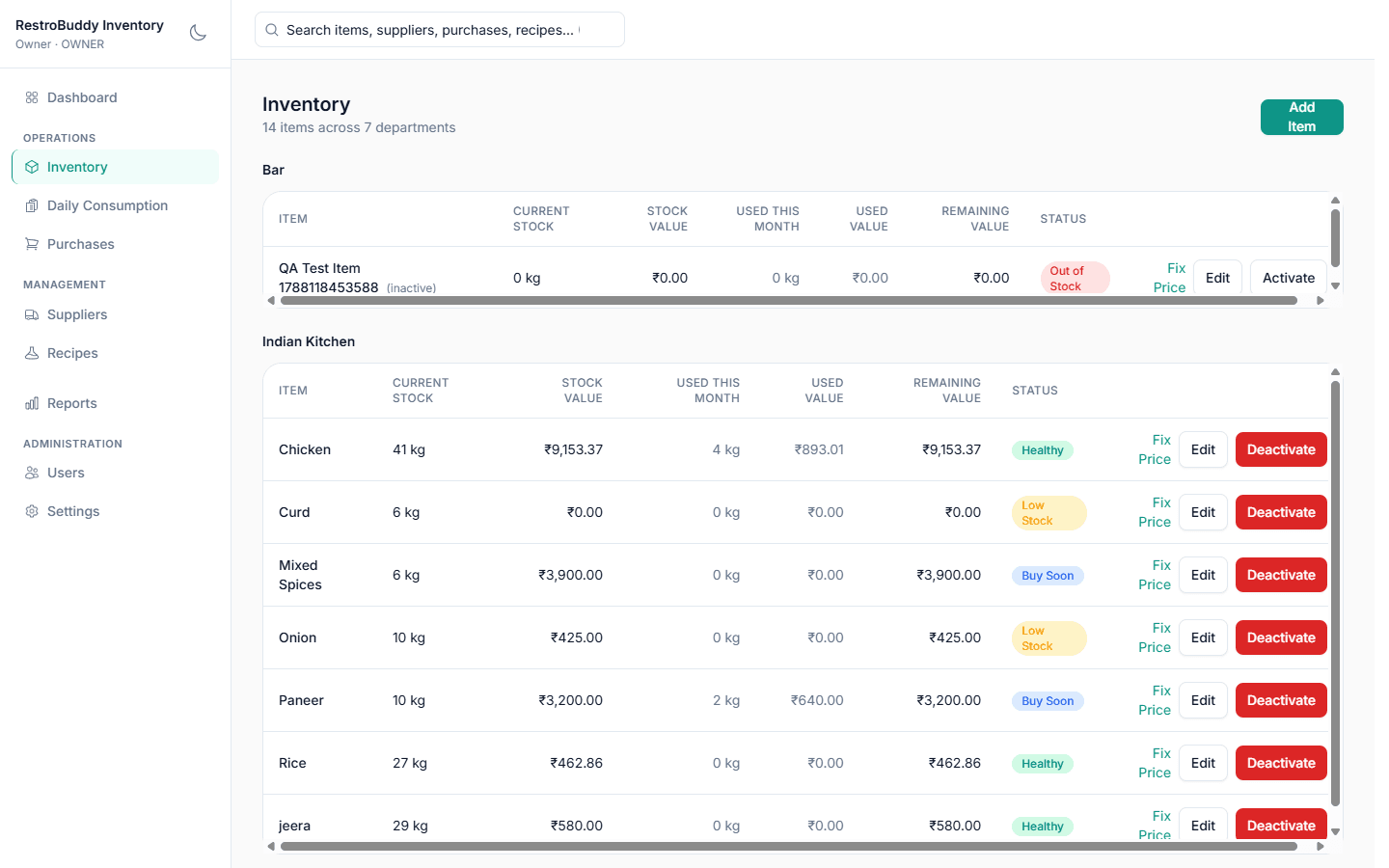Deactivate the jeera item
Viewport: 1389px width, 868px height.
click(x=1281, y=825)
